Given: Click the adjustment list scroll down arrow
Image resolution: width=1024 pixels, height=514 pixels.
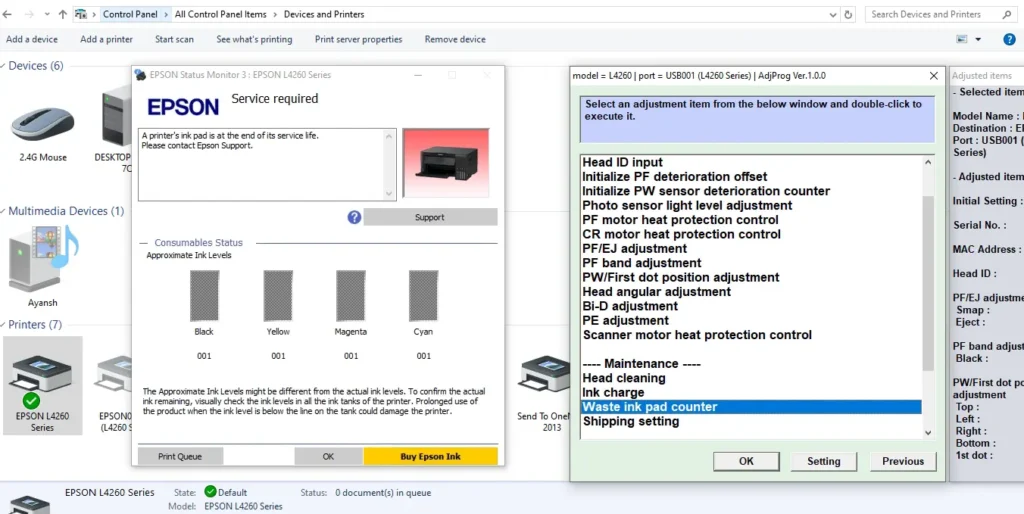Looking at the screenshot, I should tap(928, 432).
